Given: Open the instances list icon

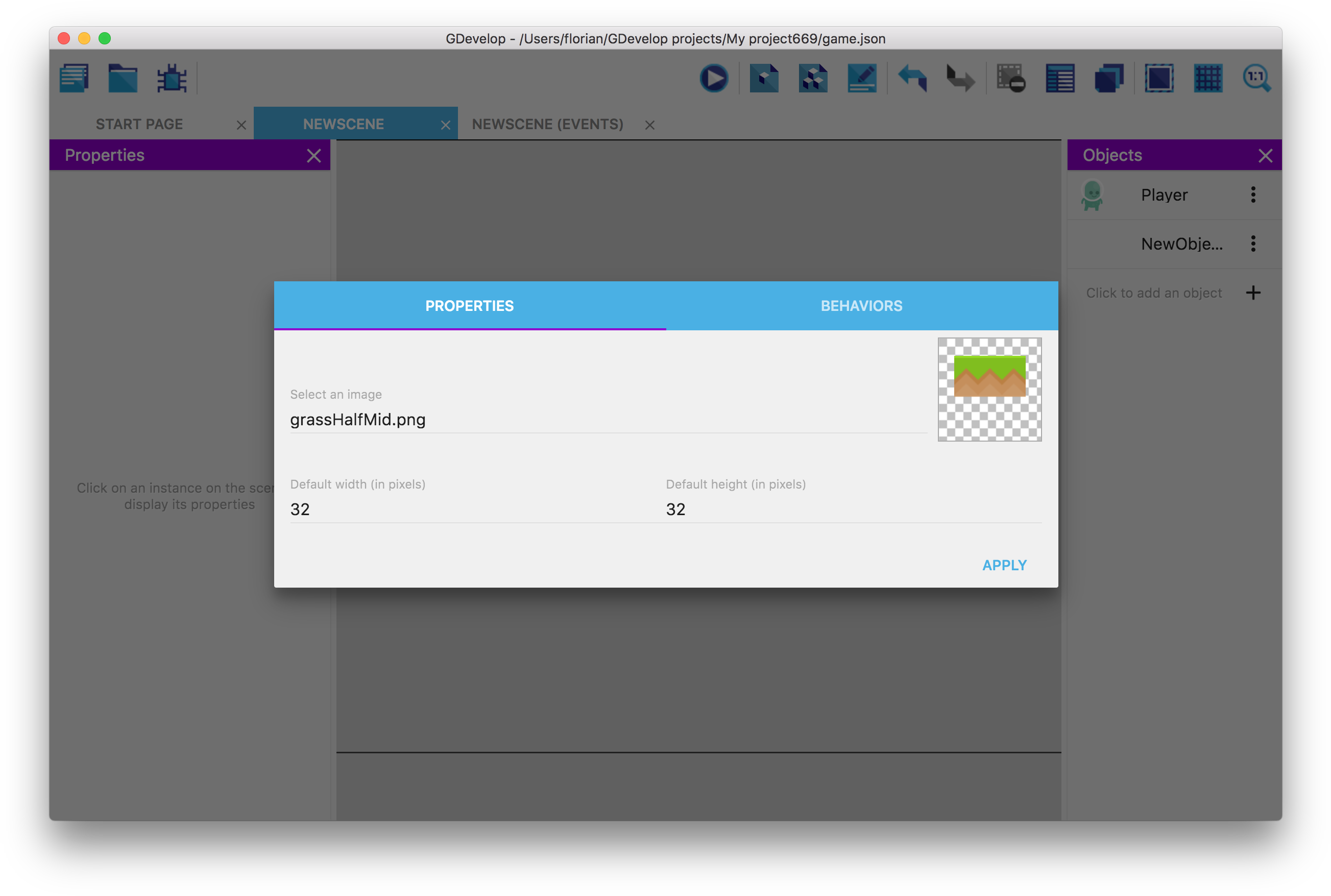Looking at the screenshot, I should [x=1060, y=78].
